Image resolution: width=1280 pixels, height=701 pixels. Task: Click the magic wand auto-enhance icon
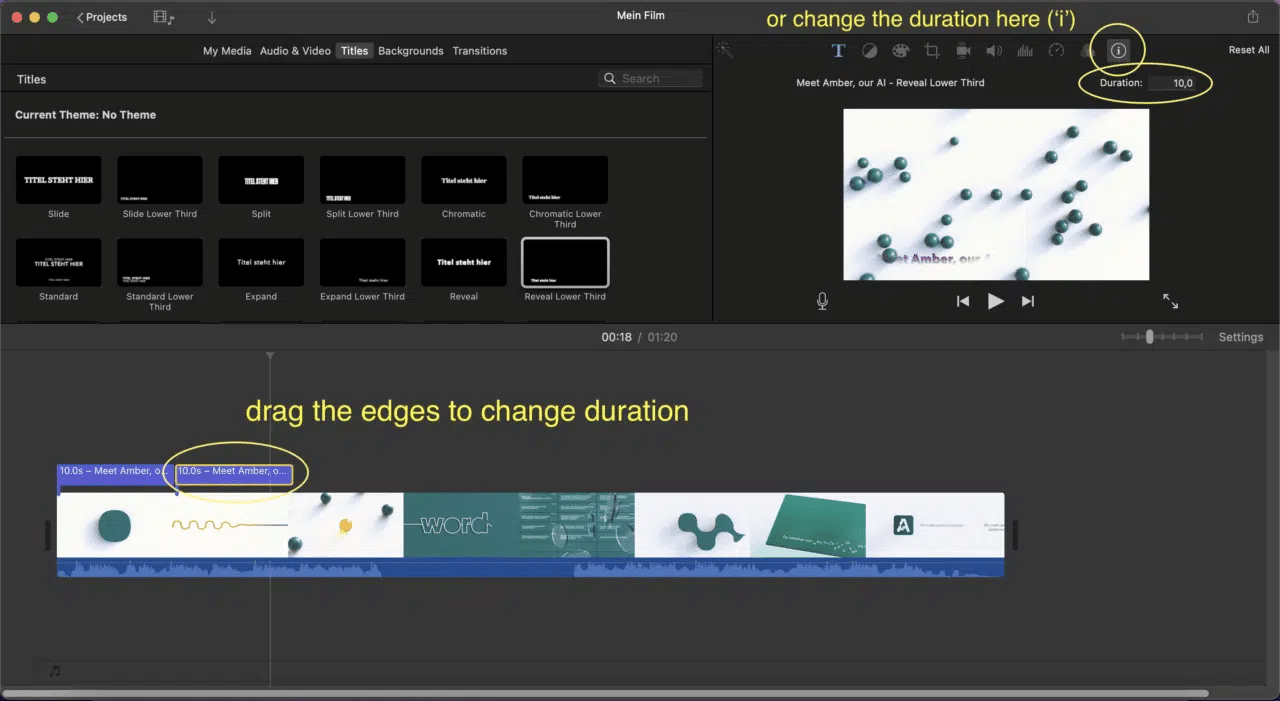click(725, 50)
